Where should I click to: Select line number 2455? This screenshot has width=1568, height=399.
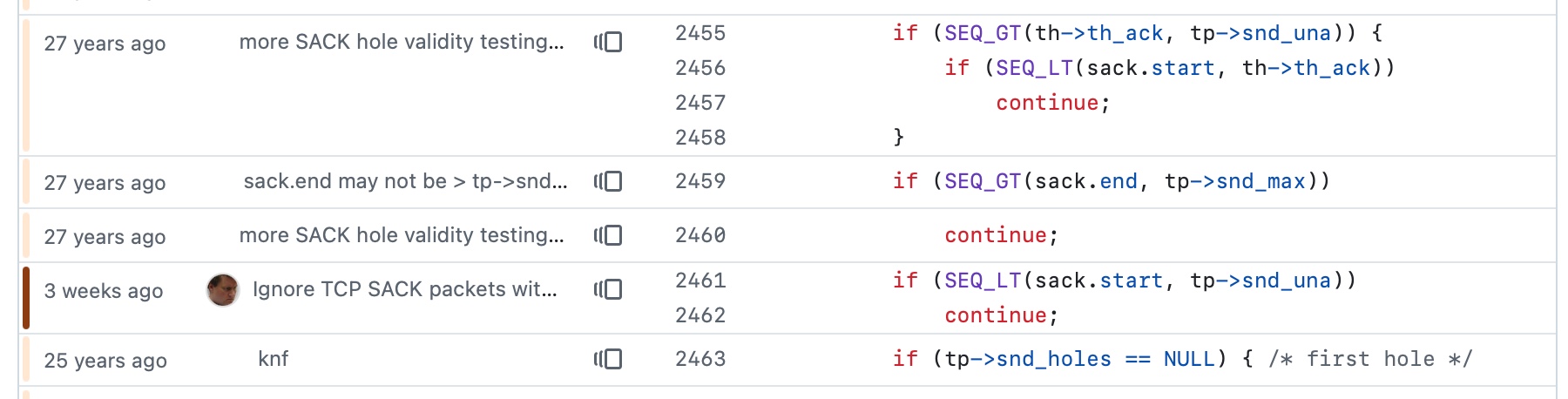[x=700, y=33]
